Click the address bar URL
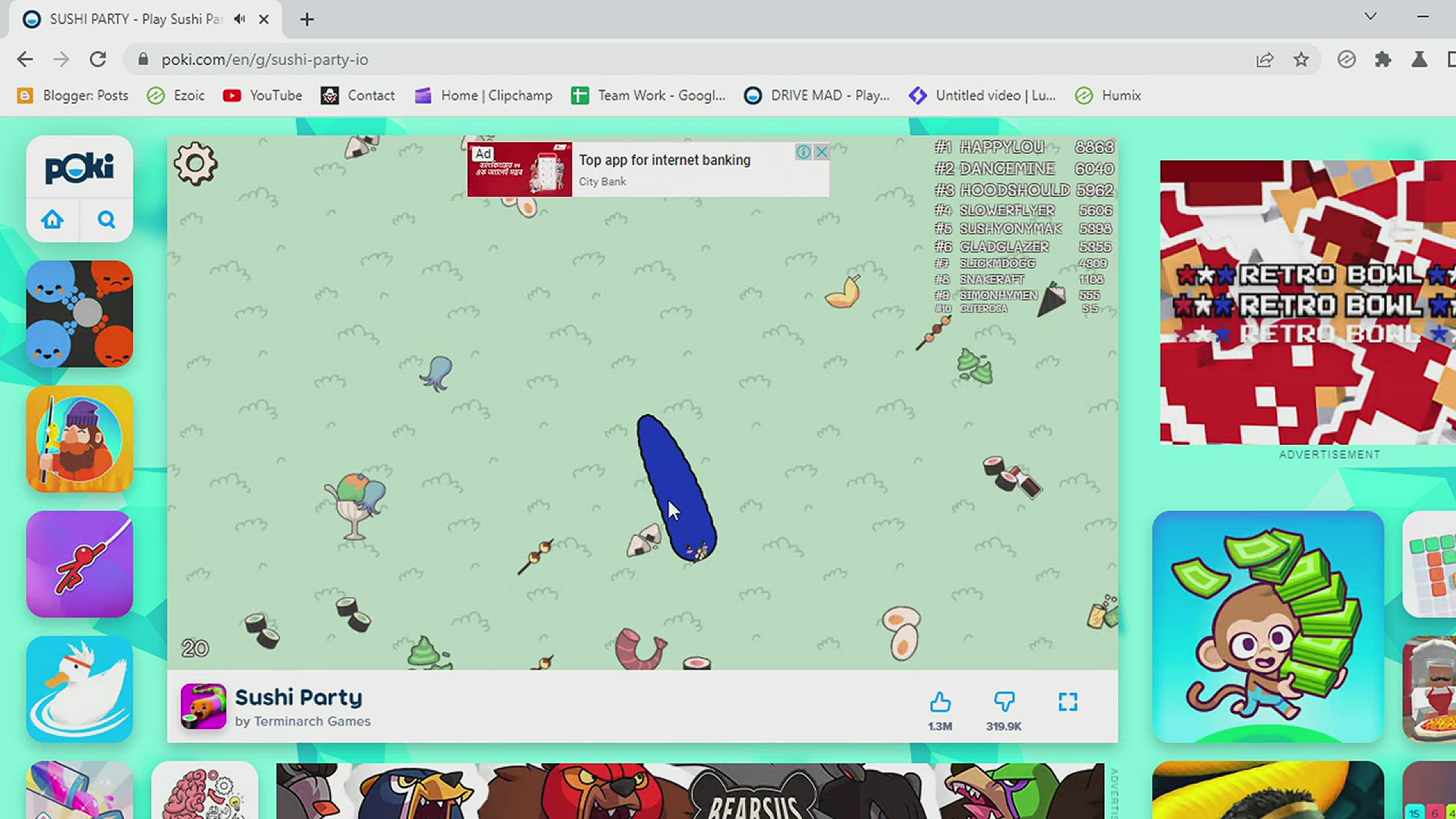Screen dimensions: 1456x819 [x=265, y=59]
